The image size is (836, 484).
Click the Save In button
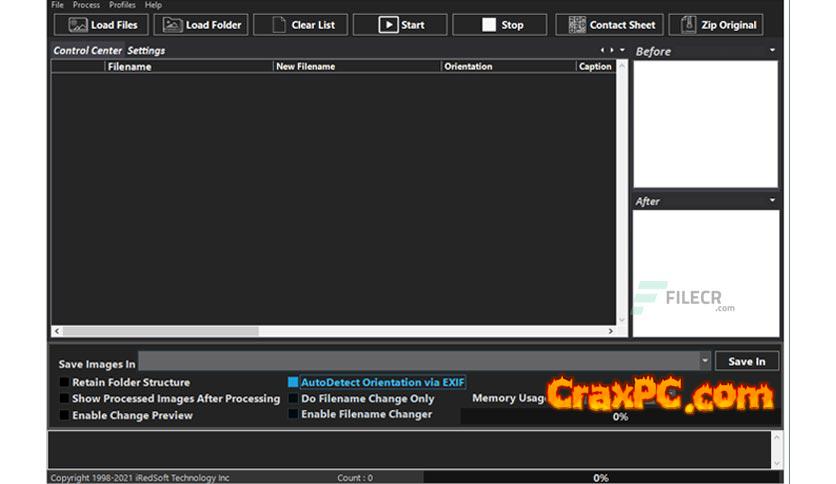[746, 361]
